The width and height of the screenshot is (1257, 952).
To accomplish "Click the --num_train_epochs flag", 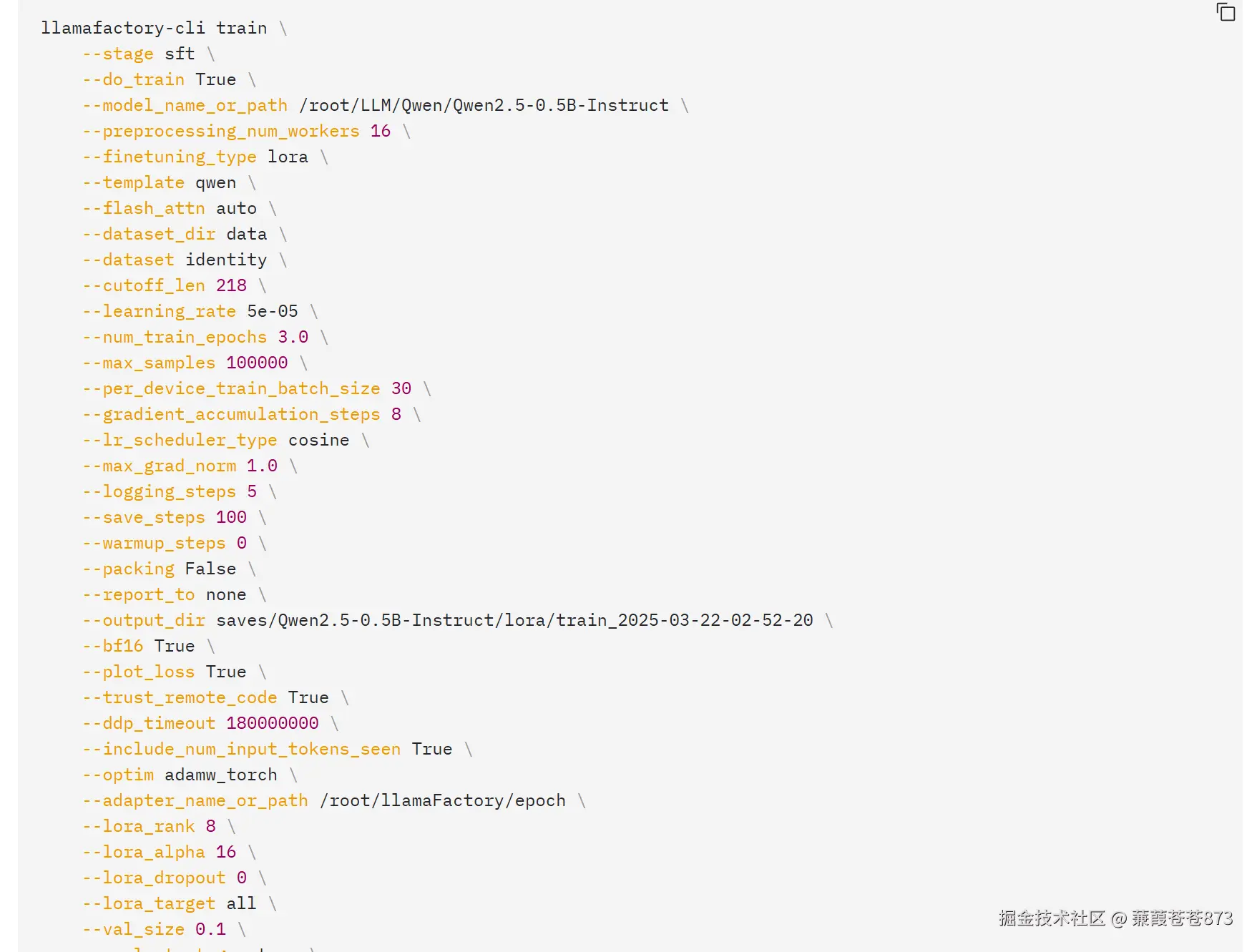I will [175, 337].
